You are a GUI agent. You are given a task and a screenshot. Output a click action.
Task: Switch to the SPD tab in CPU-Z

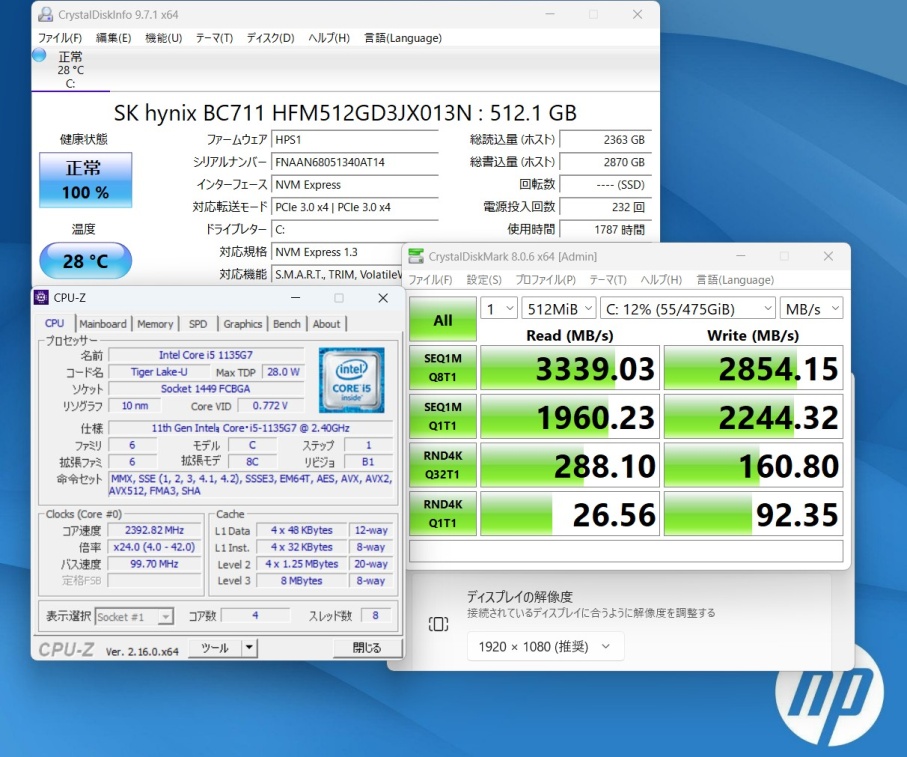coord(198,324)
